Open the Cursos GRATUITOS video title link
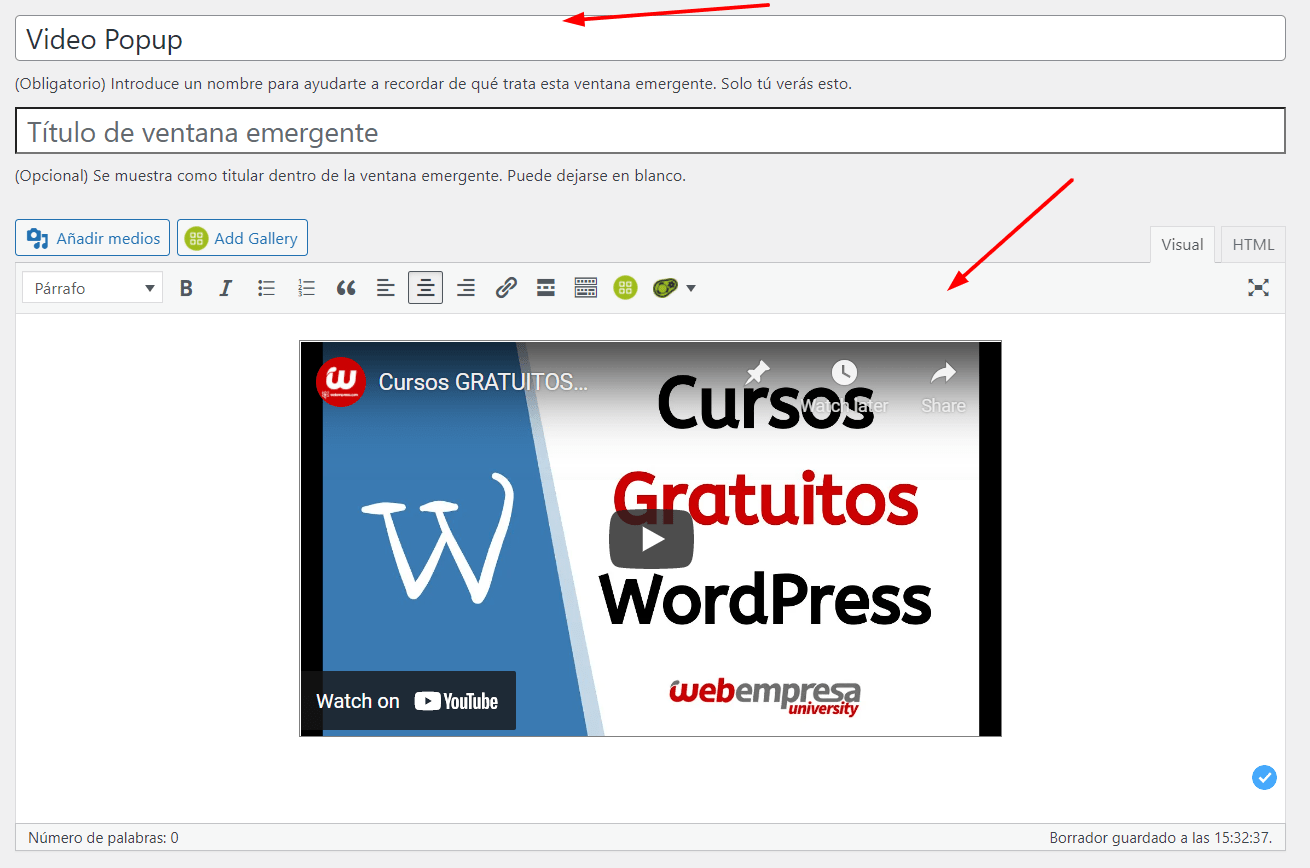Image resolution: width=1310 pixels, height=868 pixels. (483, 382)
